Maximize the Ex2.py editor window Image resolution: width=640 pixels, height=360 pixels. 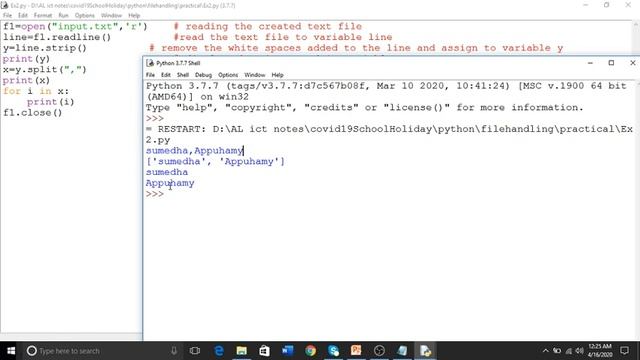click(607, 5)
